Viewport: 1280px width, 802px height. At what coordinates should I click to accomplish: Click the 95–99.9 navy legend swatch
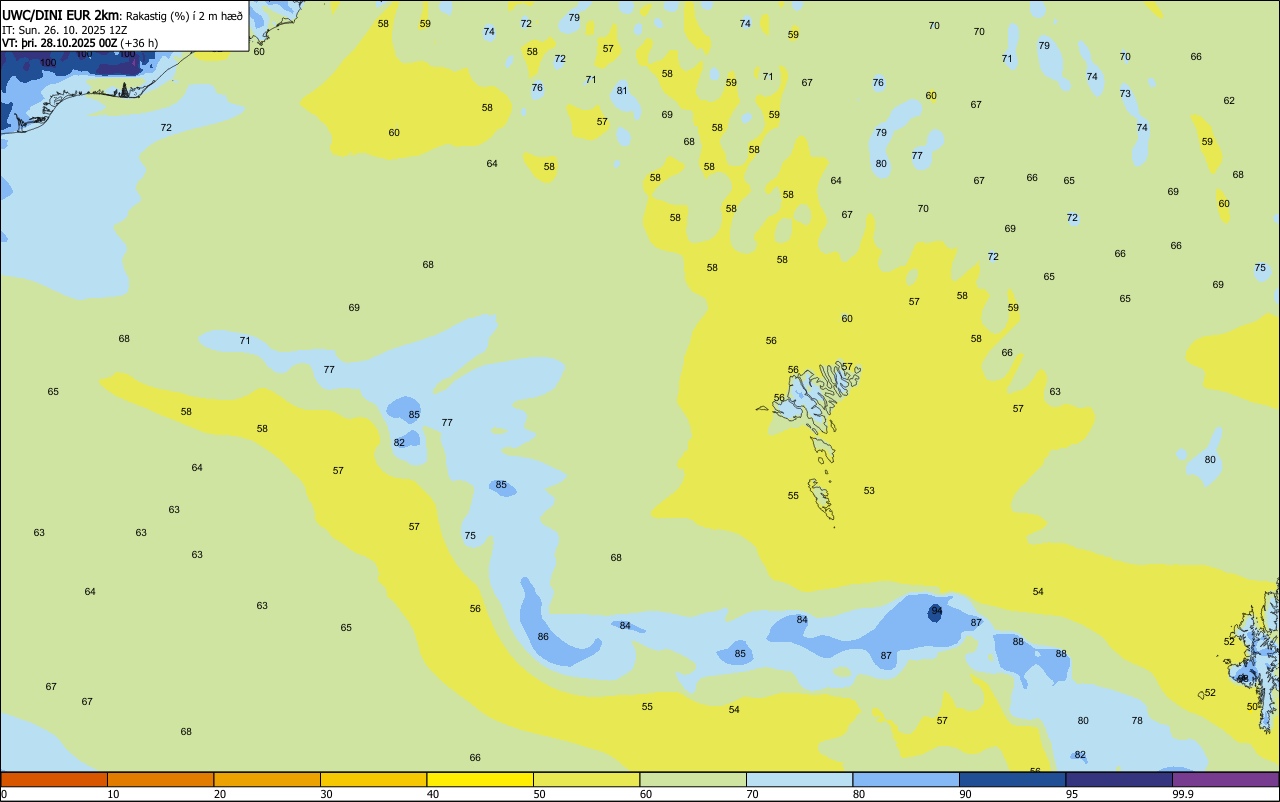(x=1119, y=779)
